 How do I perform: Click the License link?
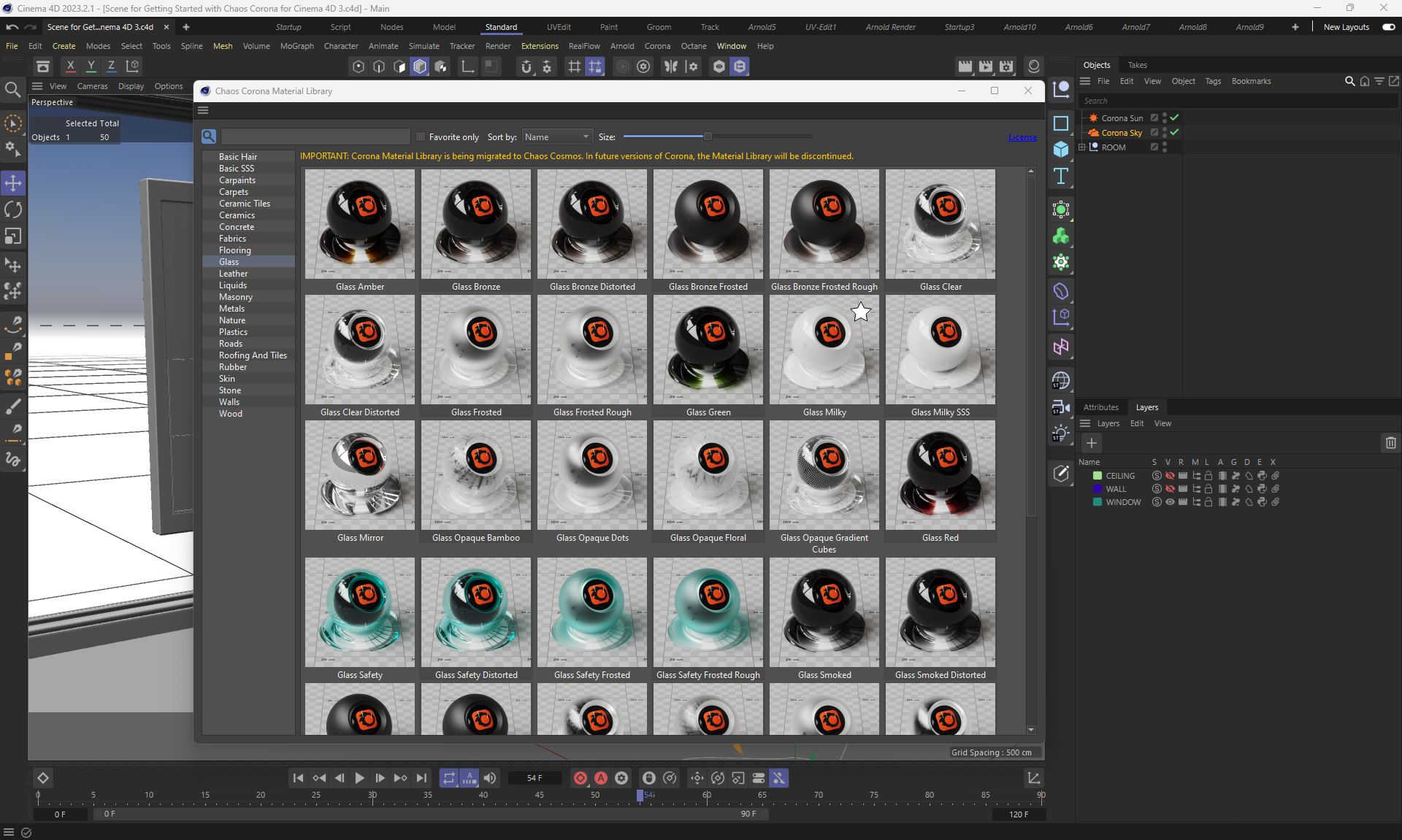coord(1022,137)
